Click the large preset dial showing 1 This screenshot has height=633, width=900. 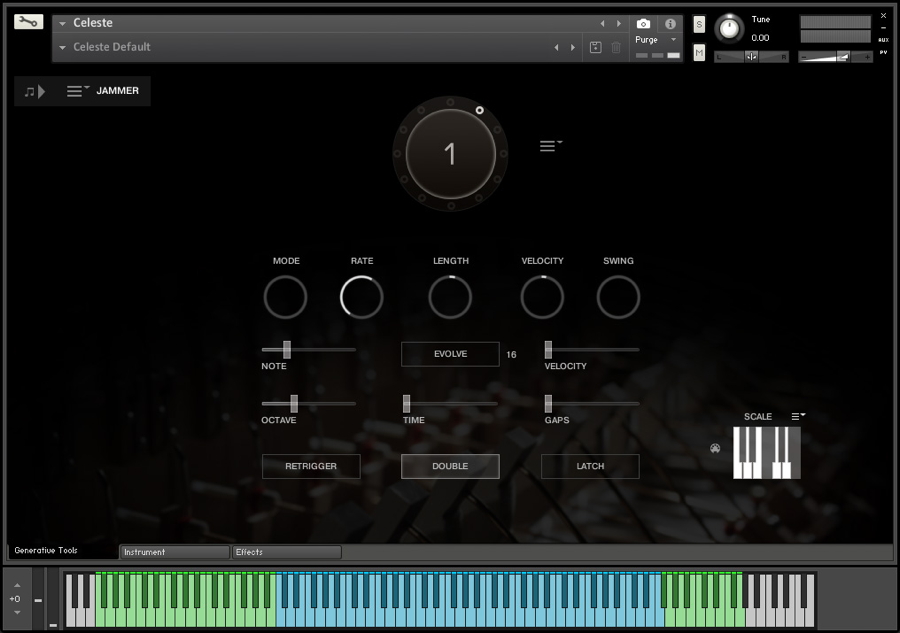450,154
